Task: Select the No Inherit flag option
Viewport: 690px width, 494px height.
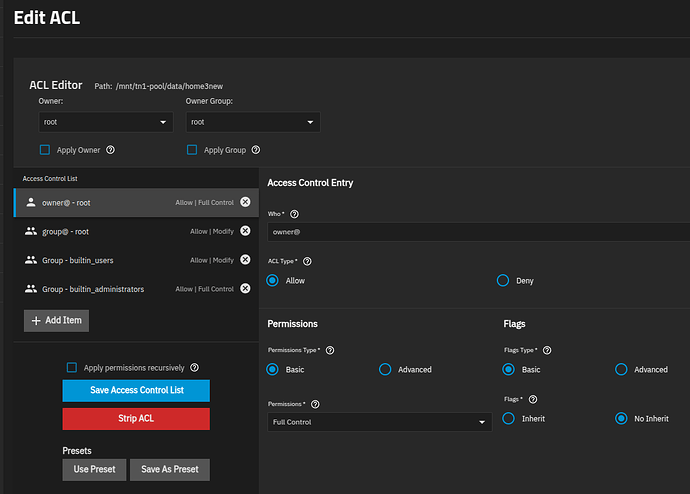Action: point(621,418)
